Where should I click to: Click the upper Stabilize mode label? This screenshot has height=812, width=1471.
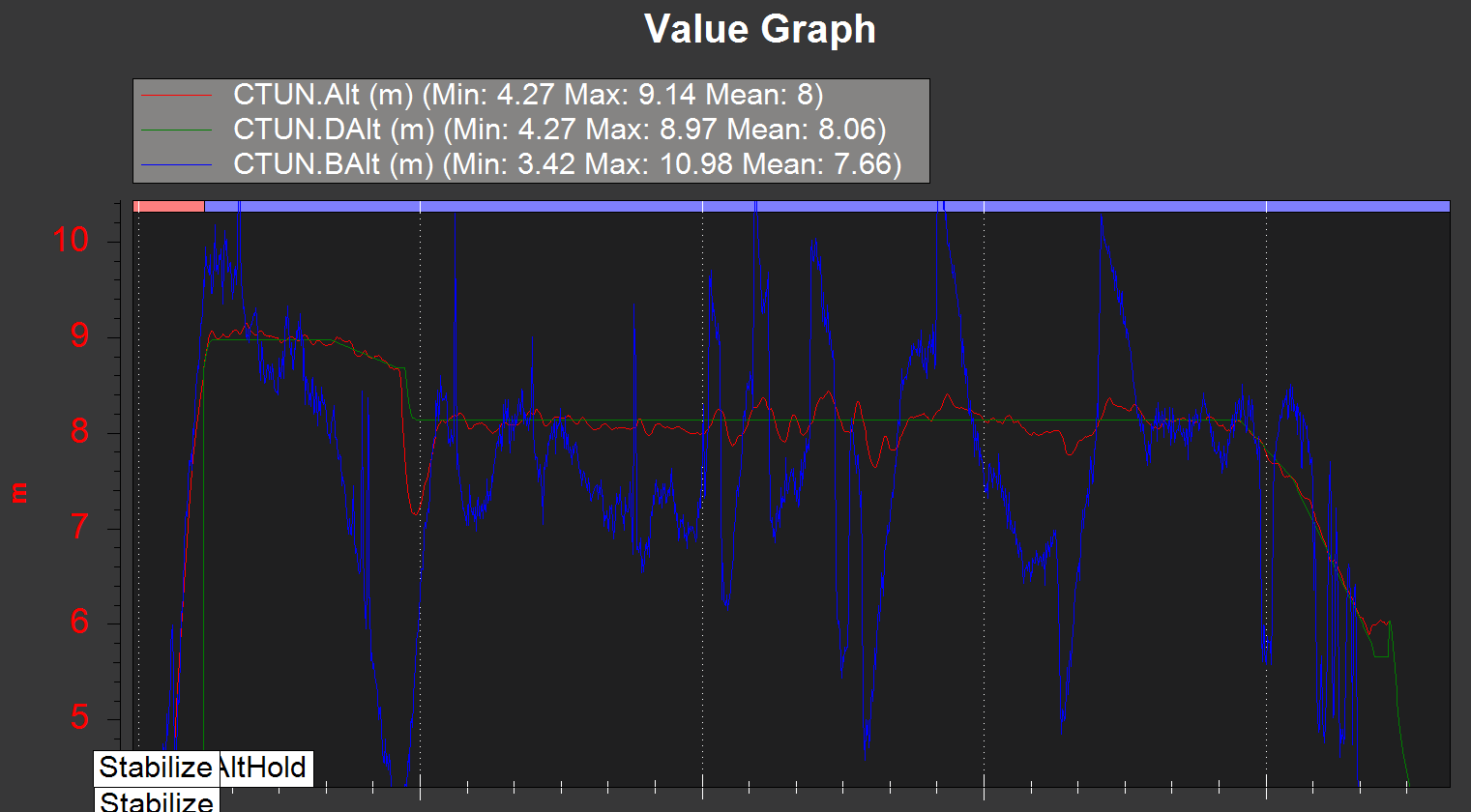[156, 768]
